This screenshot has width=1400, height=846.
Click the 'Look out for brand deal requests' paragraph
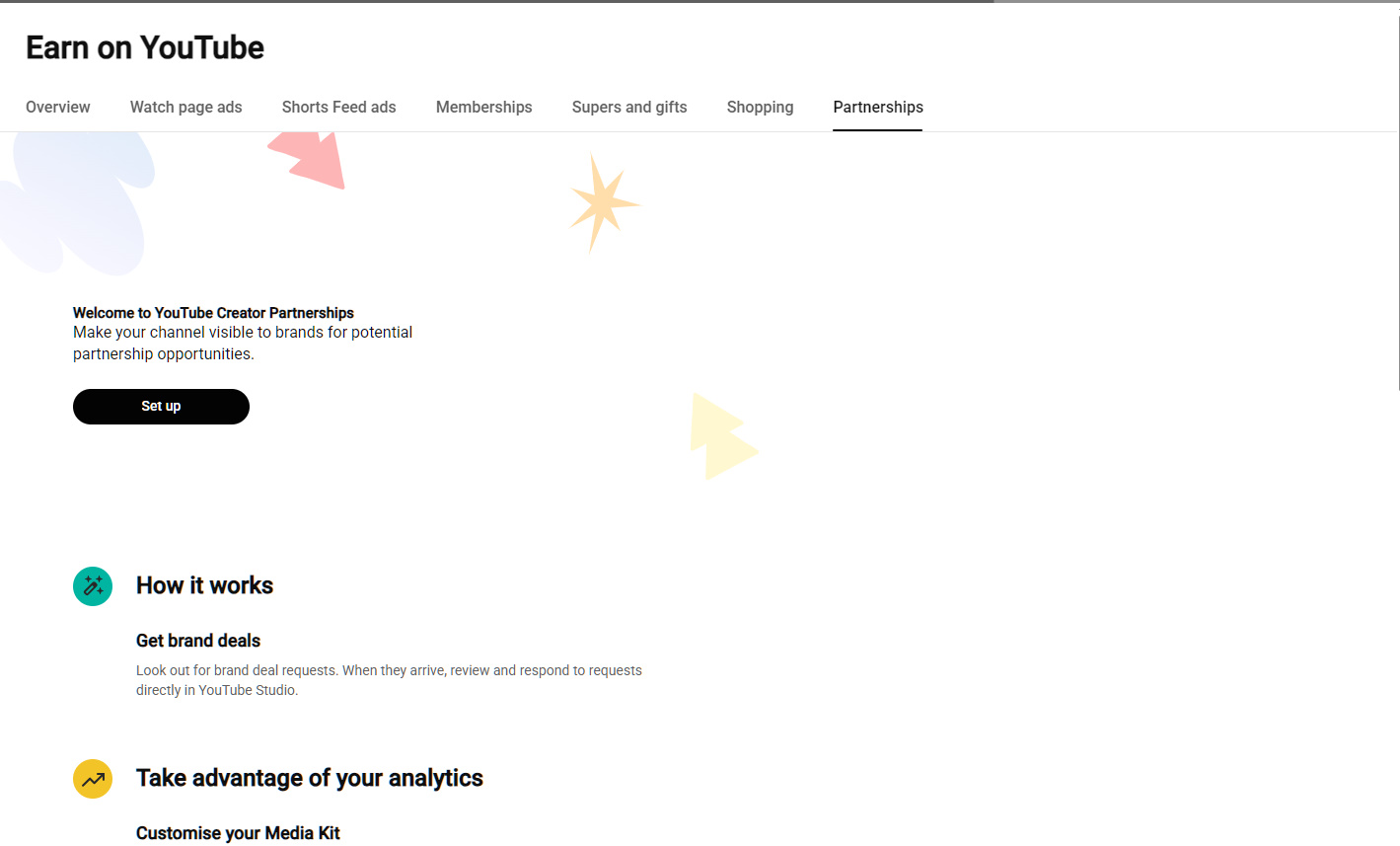pos(389,680)
